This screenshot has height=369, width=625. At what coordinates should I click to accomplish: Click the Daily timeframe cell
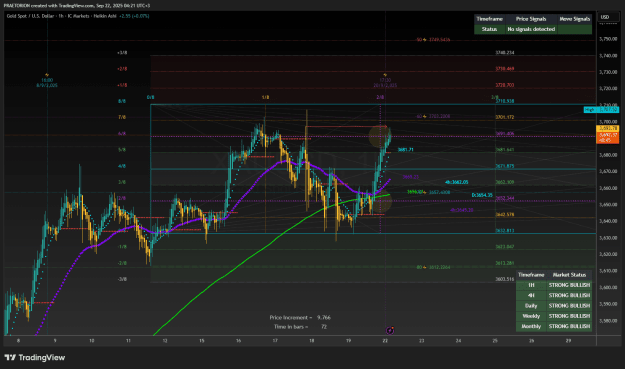531,306
